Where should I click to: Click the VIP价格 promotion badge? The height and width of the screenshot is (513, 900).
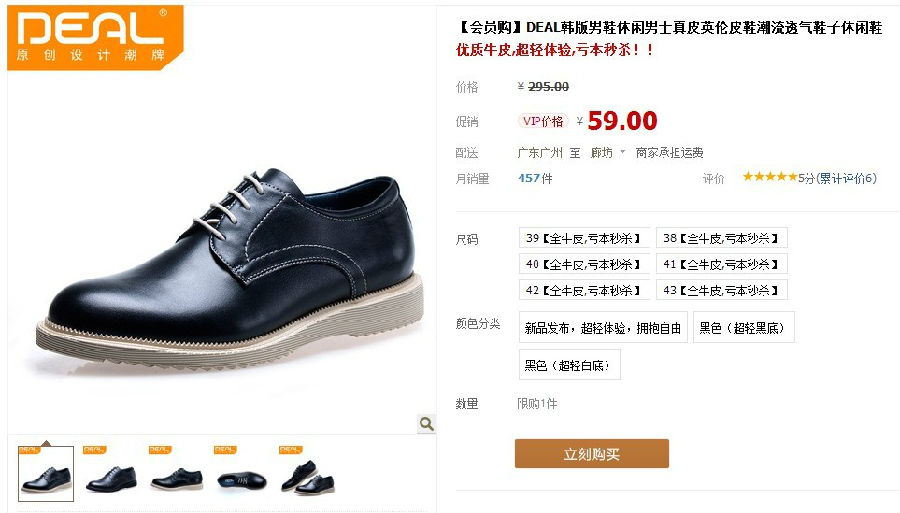(543, 121)
